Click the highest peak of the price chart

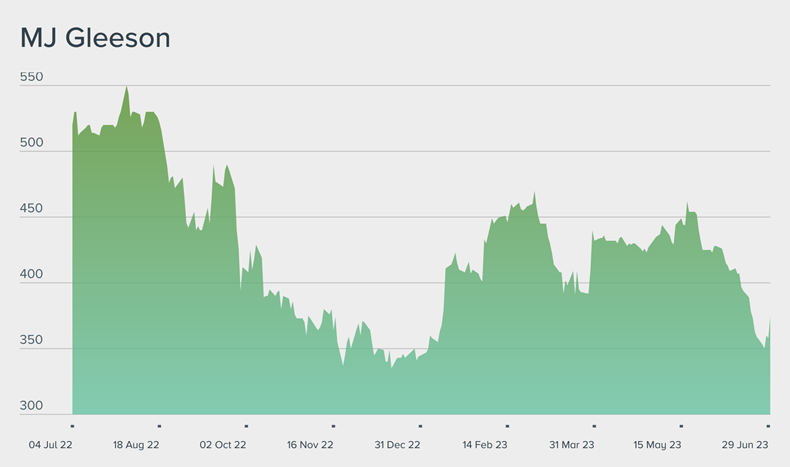pos(126,87)
